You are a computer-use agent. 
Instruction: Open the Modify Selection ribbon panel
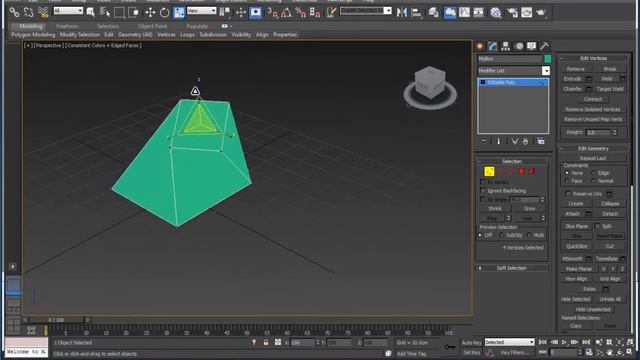tap(80, 35)
